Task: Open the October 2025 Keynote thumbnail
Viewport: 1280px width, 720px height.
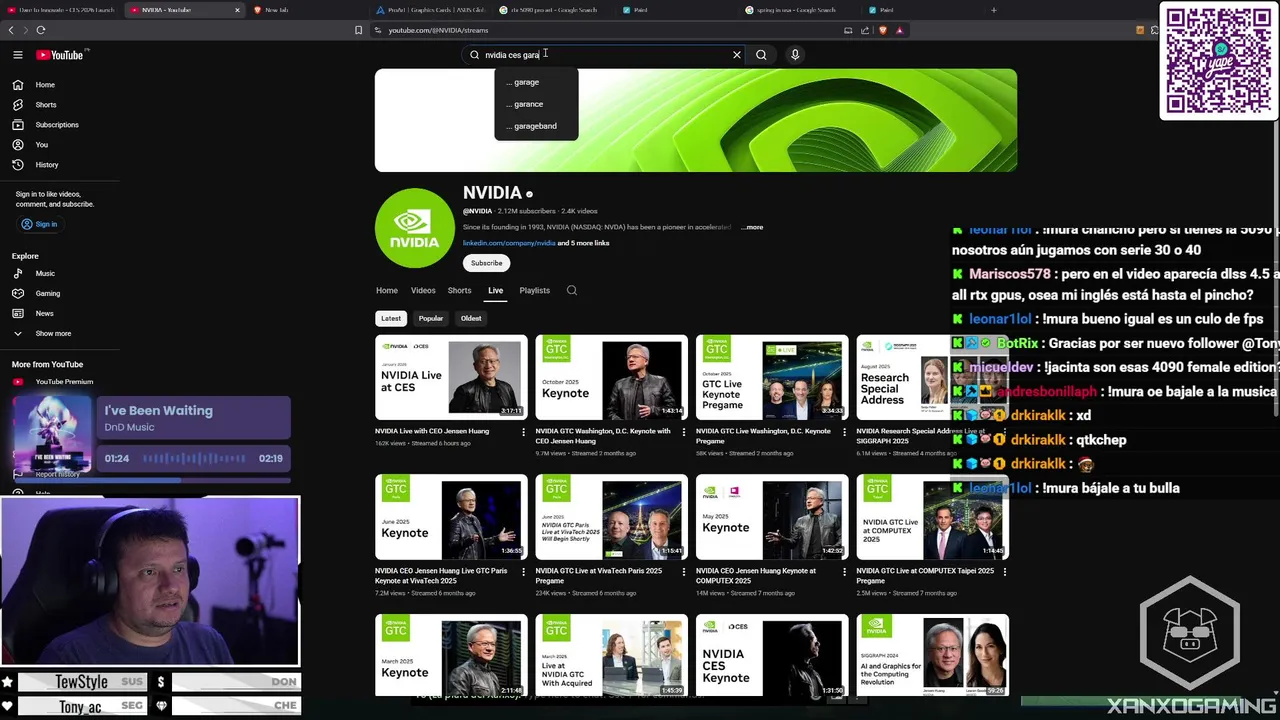Action: 611,377
